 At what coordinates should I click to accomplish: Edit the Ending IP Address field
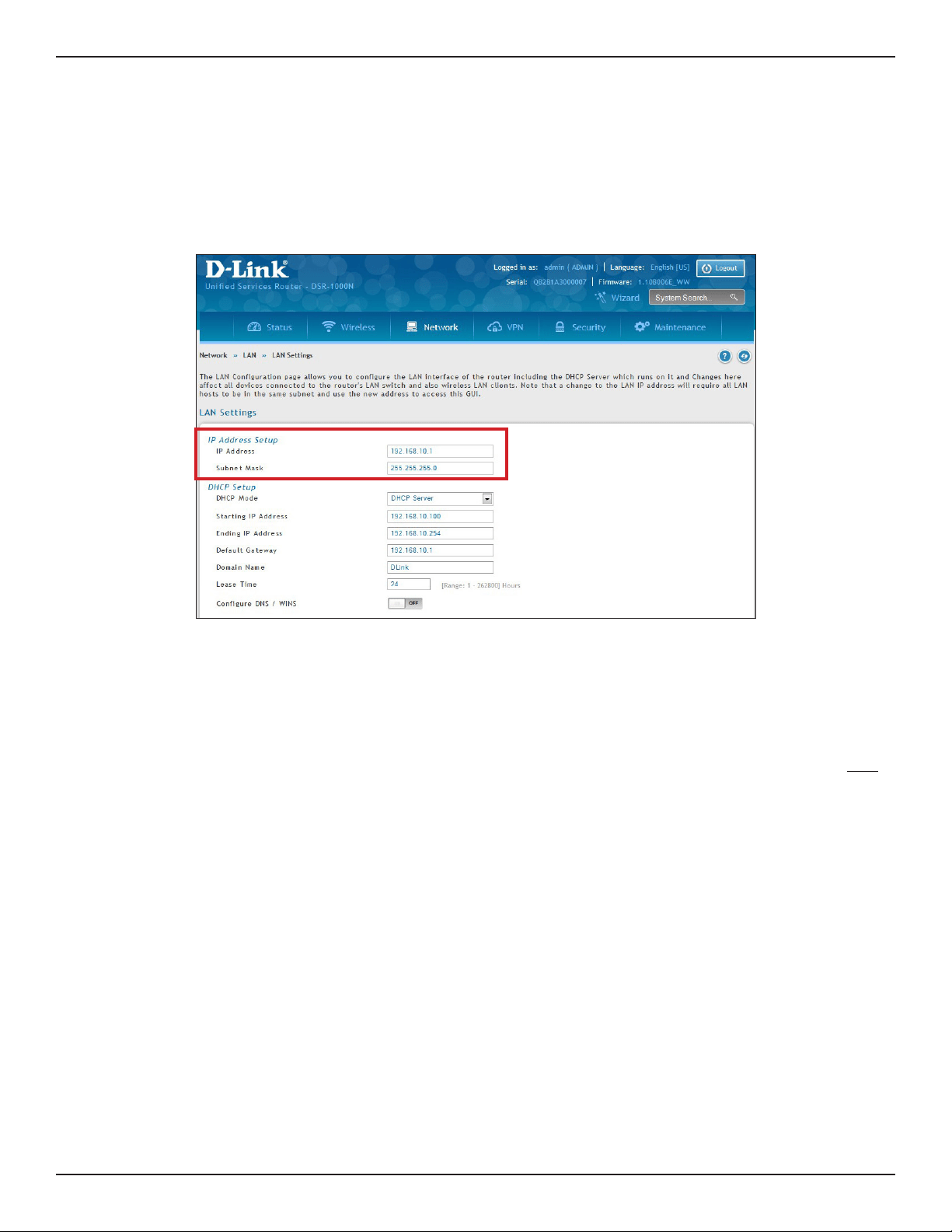440,533
